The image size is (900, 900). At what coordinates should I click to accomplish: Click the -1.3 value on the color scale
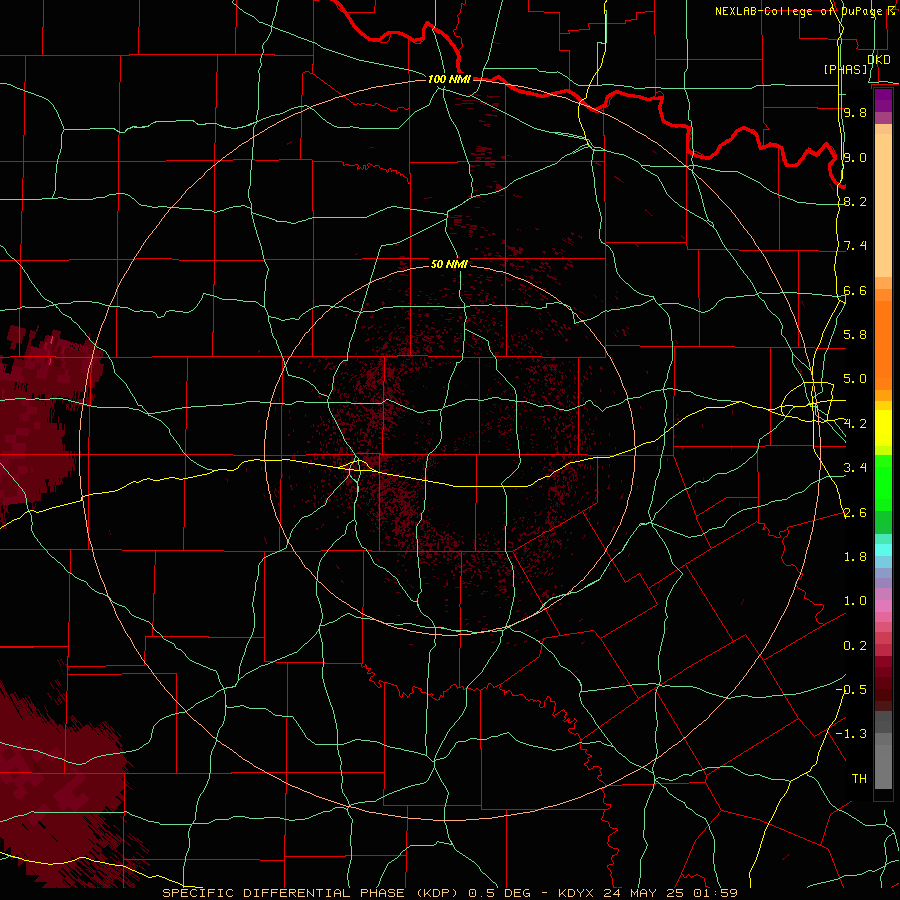click(851, 734)
